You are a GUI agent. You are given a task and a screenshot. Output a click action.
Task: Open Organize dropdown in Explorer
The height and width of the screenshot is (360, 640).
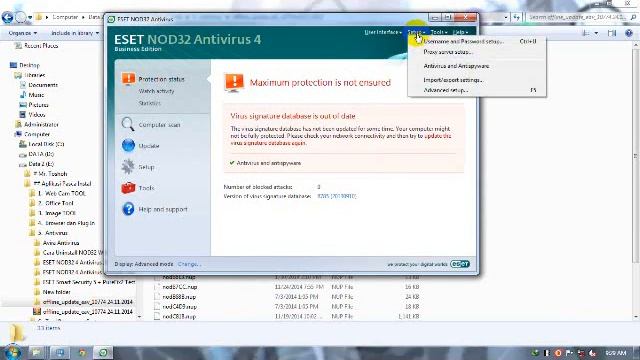23,33
